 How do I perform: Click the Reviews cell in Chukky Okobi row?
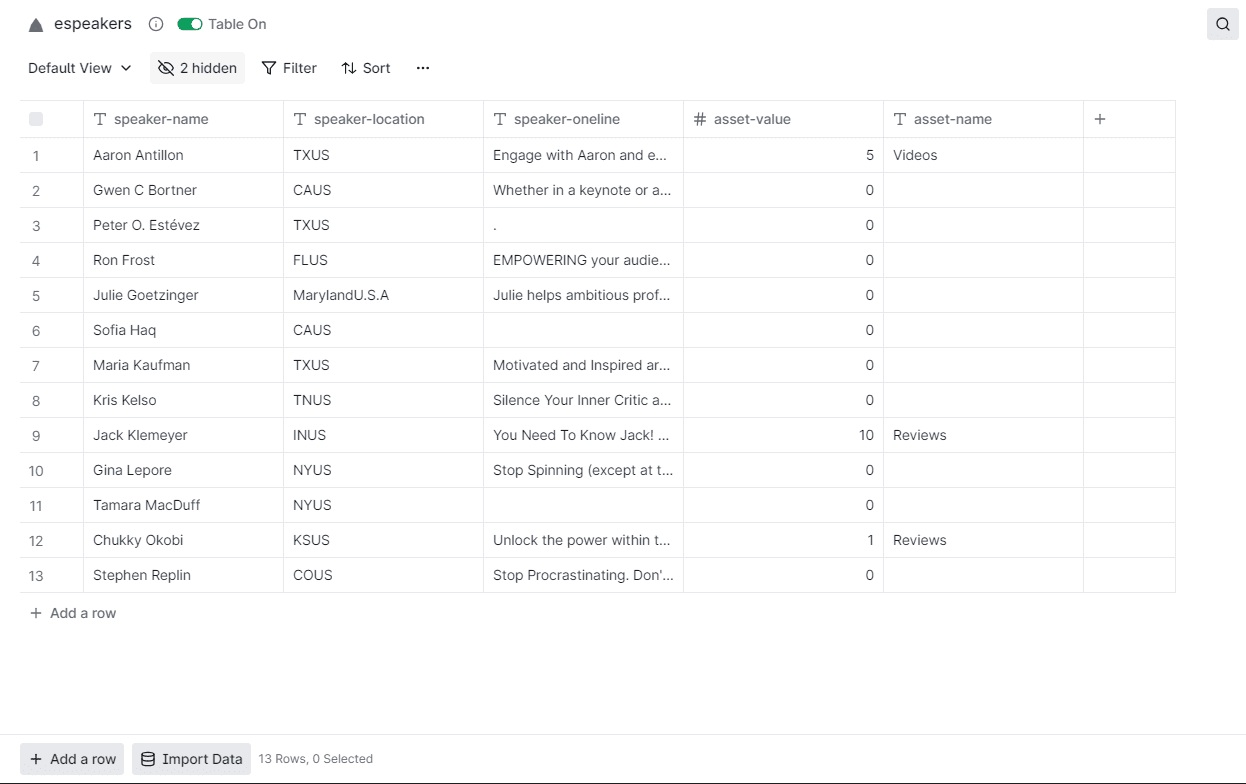pos(984,540)
